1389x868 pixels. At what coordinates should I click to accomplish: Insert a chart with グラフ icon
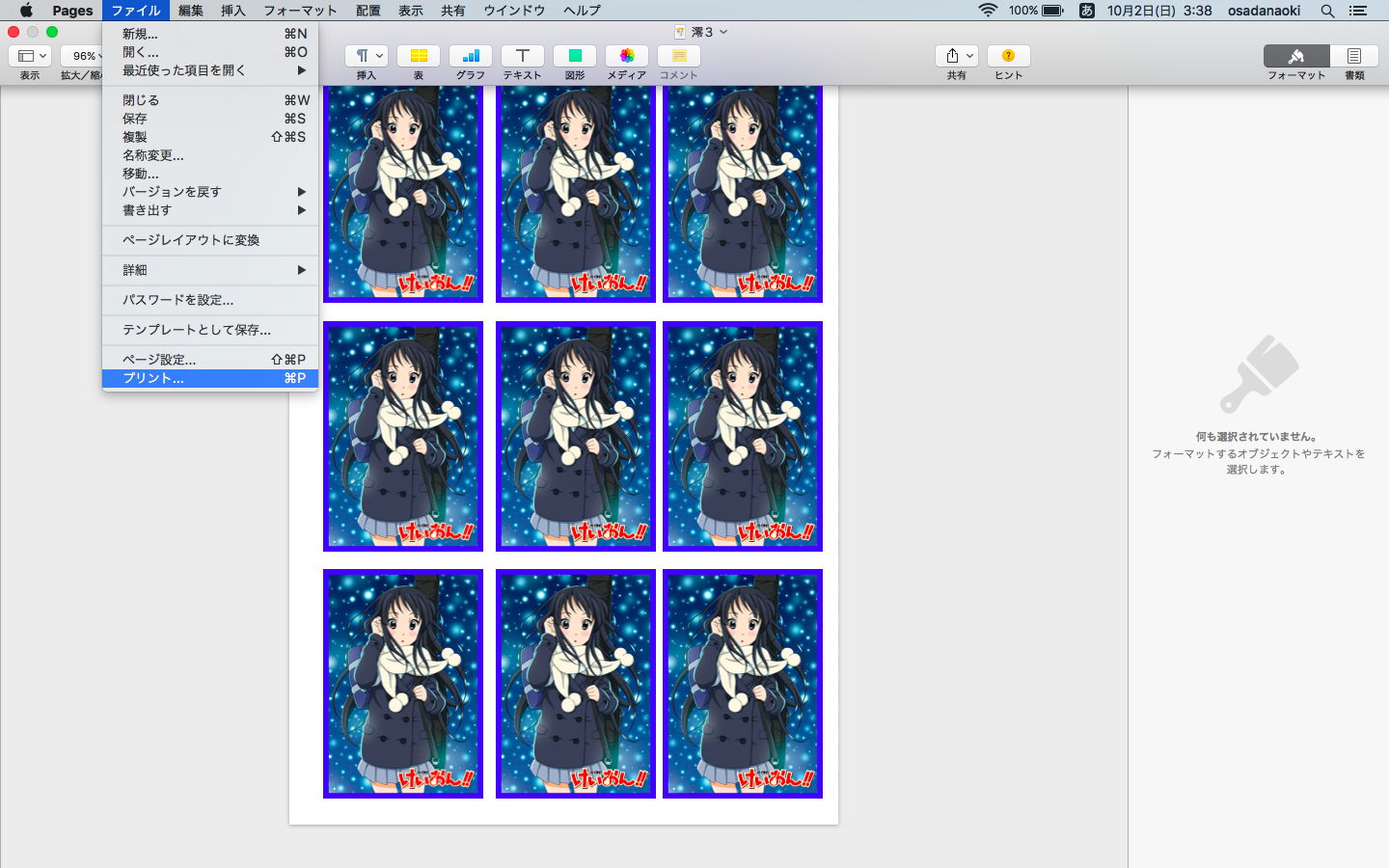tap(471, 56)
